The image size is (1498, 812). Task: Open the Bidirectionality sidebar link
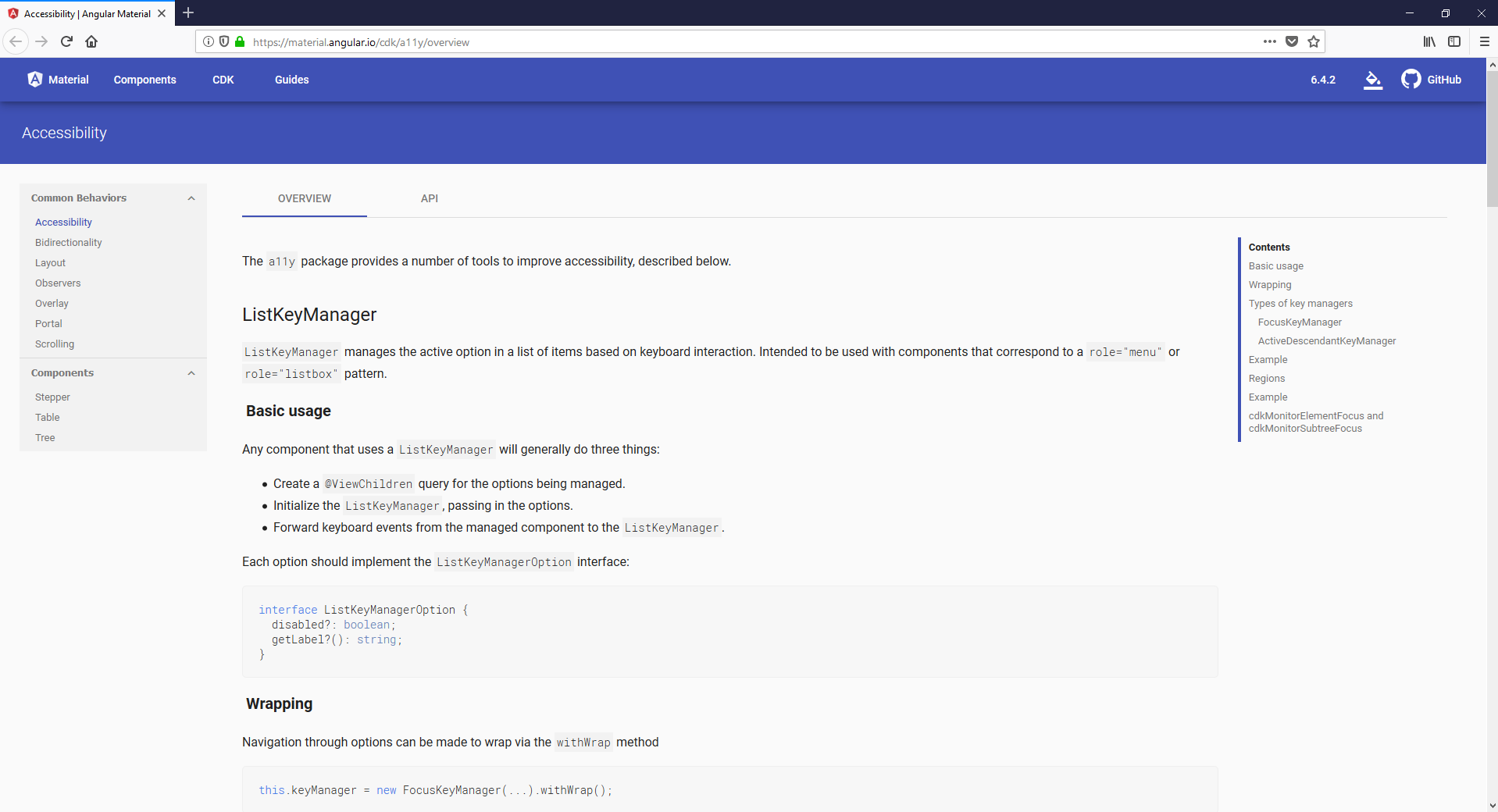pyautogui.click(x=68, y=242)
